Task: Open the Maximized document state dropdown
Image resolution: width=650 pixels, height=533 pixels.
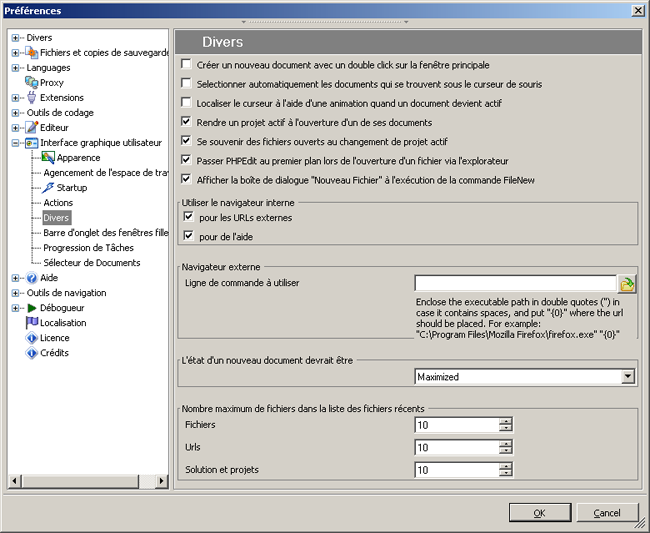Action: 627,377
